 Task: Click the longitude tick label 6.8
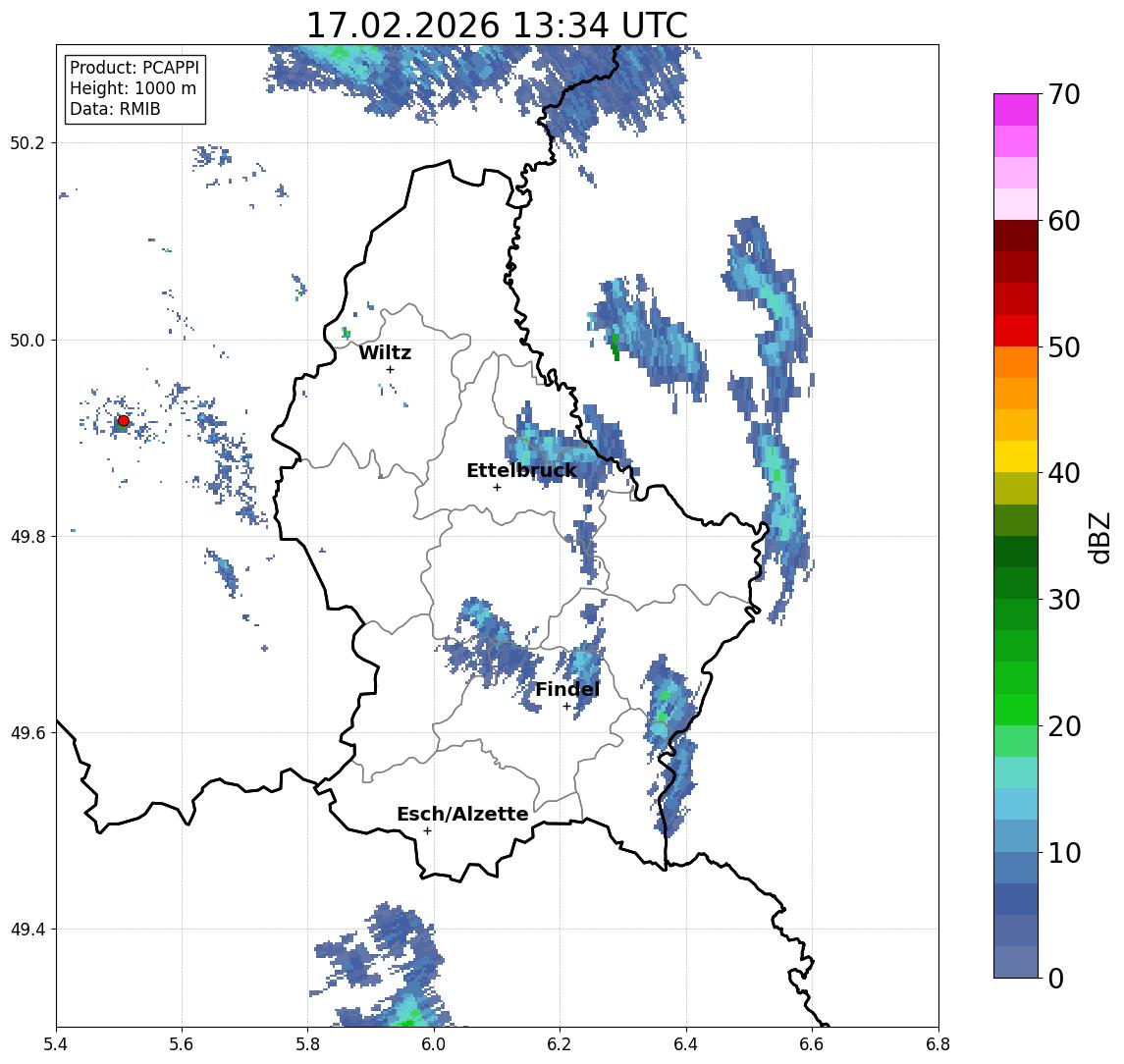tap(938, 1044)
